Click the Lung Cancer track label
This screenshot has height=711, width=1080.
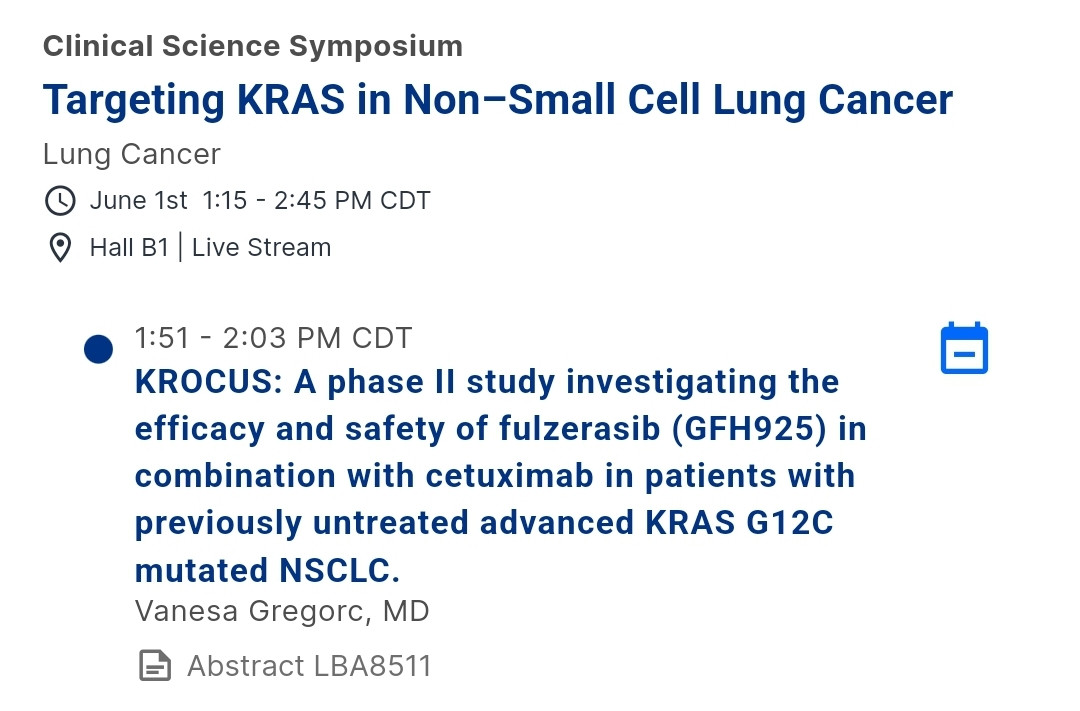click(x=132, y=154)
